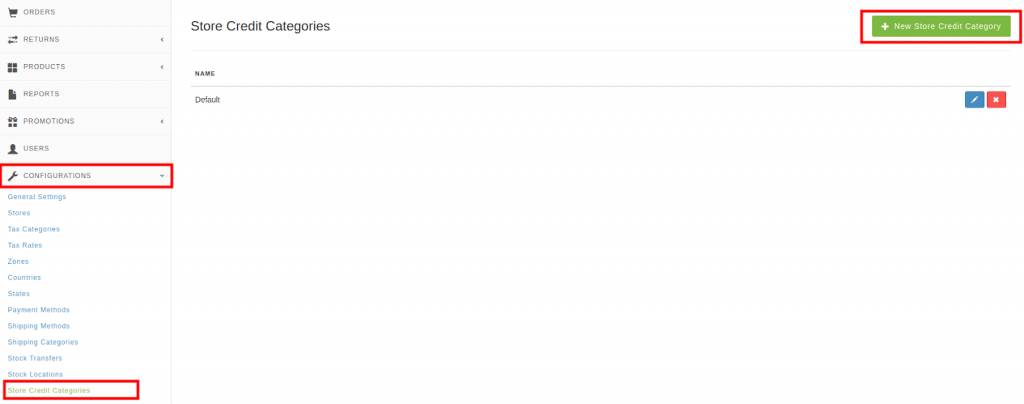Edit the Default category with pencil icon
1024x404 pixels.
click(974, 99)
